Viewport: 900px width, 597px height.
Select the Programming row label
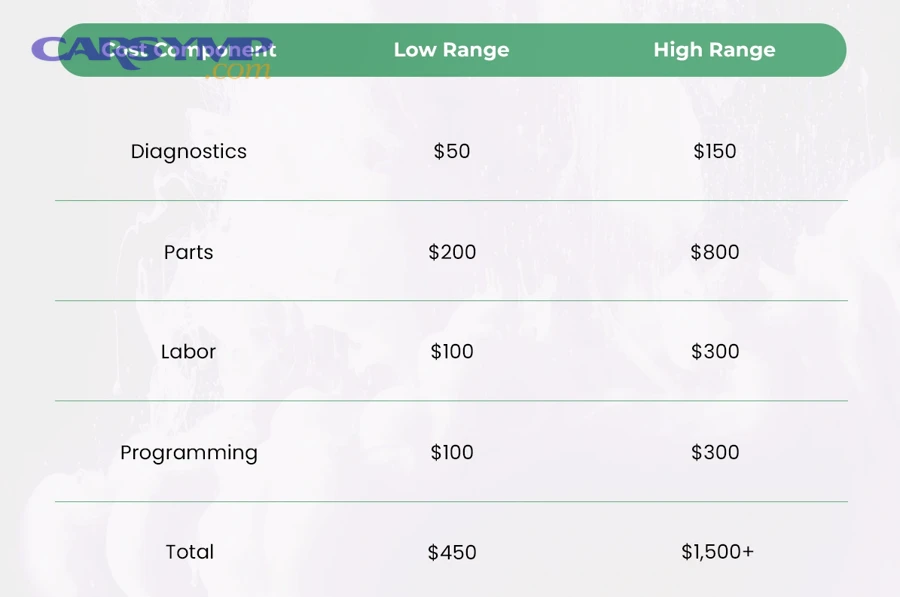[188, 453]
